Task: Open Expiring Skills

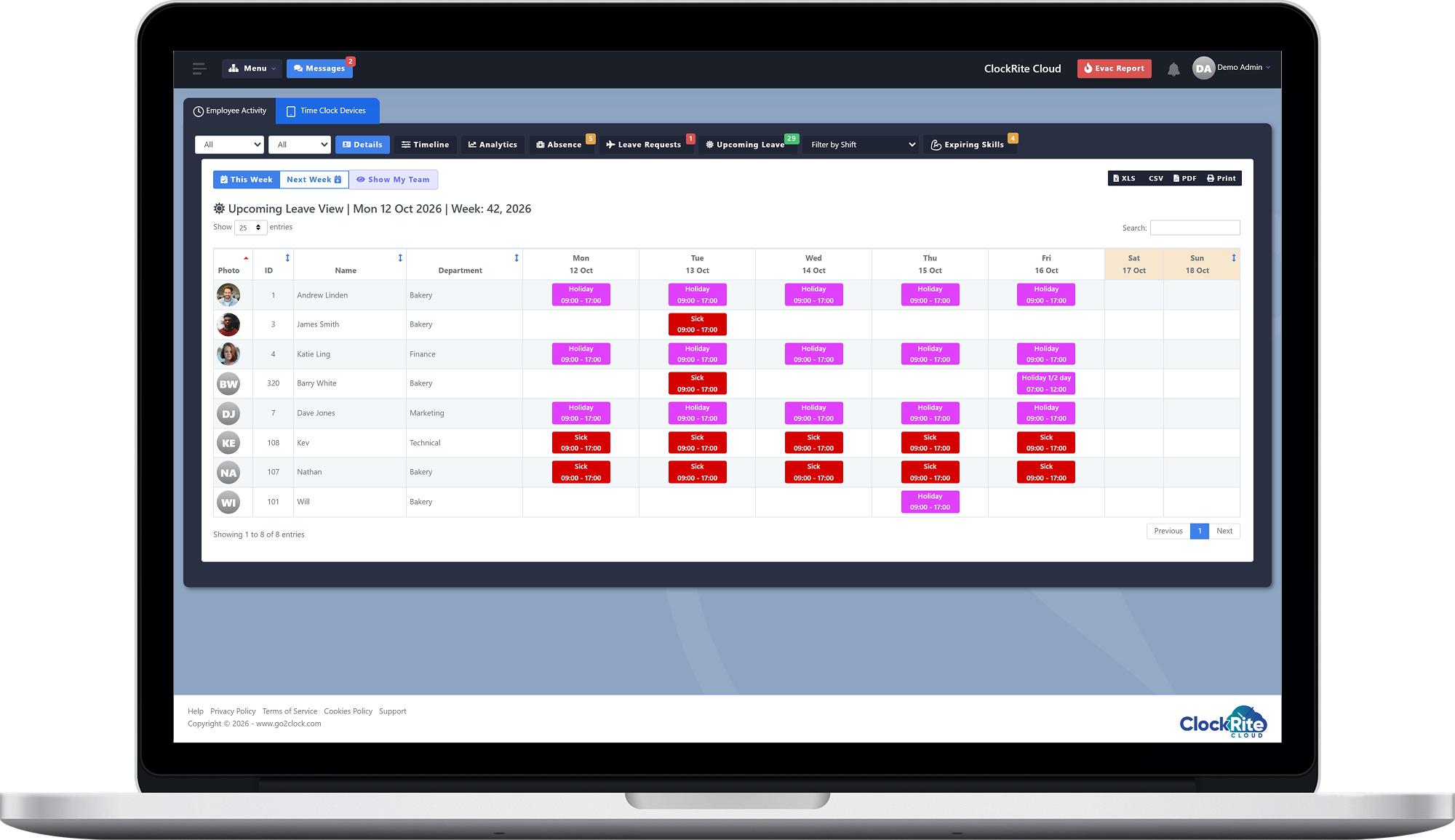Action: pyautogui.click(x=968, y=145)
